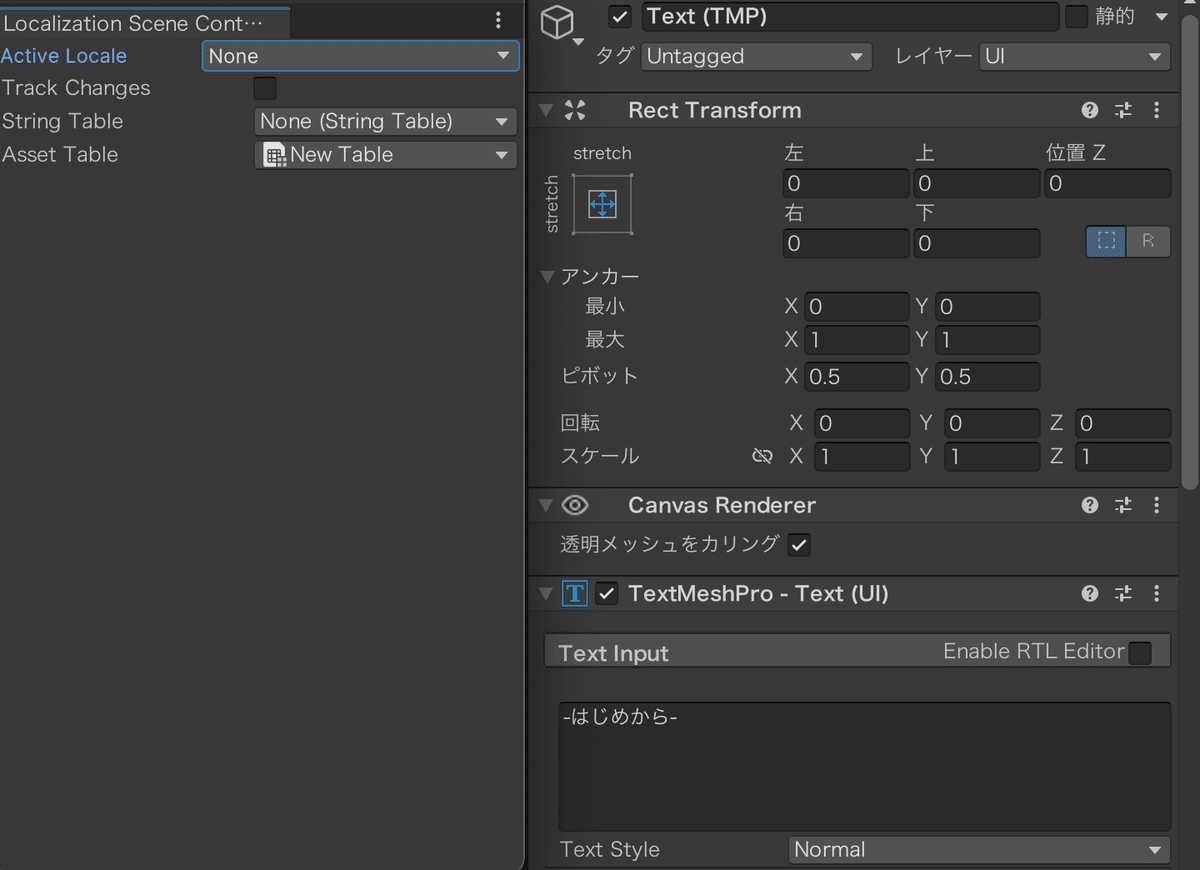This screenshot has height=870, width=1200.
Task: Click the Canvas Renderer presets icon
Action: coord(1123,505)
